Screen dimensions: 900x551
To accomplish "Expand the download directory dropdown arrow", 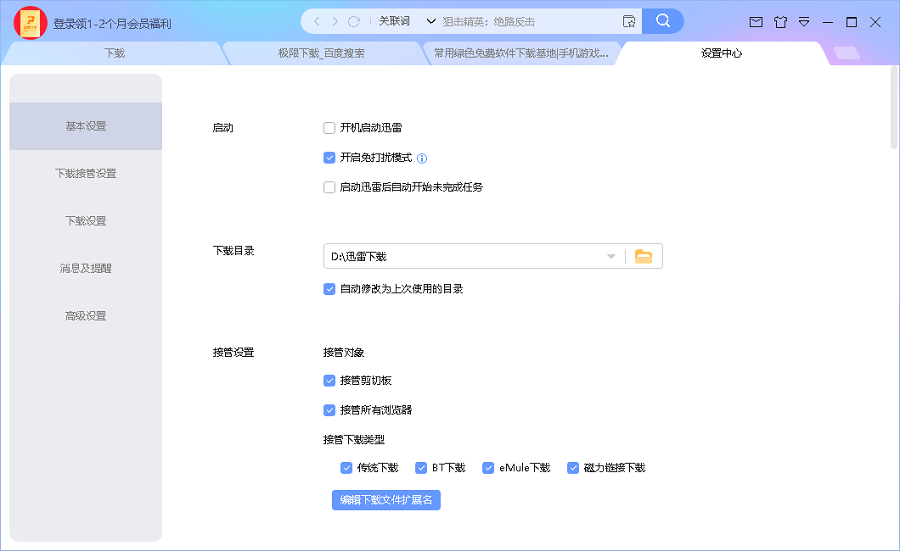I will point(611,257).
